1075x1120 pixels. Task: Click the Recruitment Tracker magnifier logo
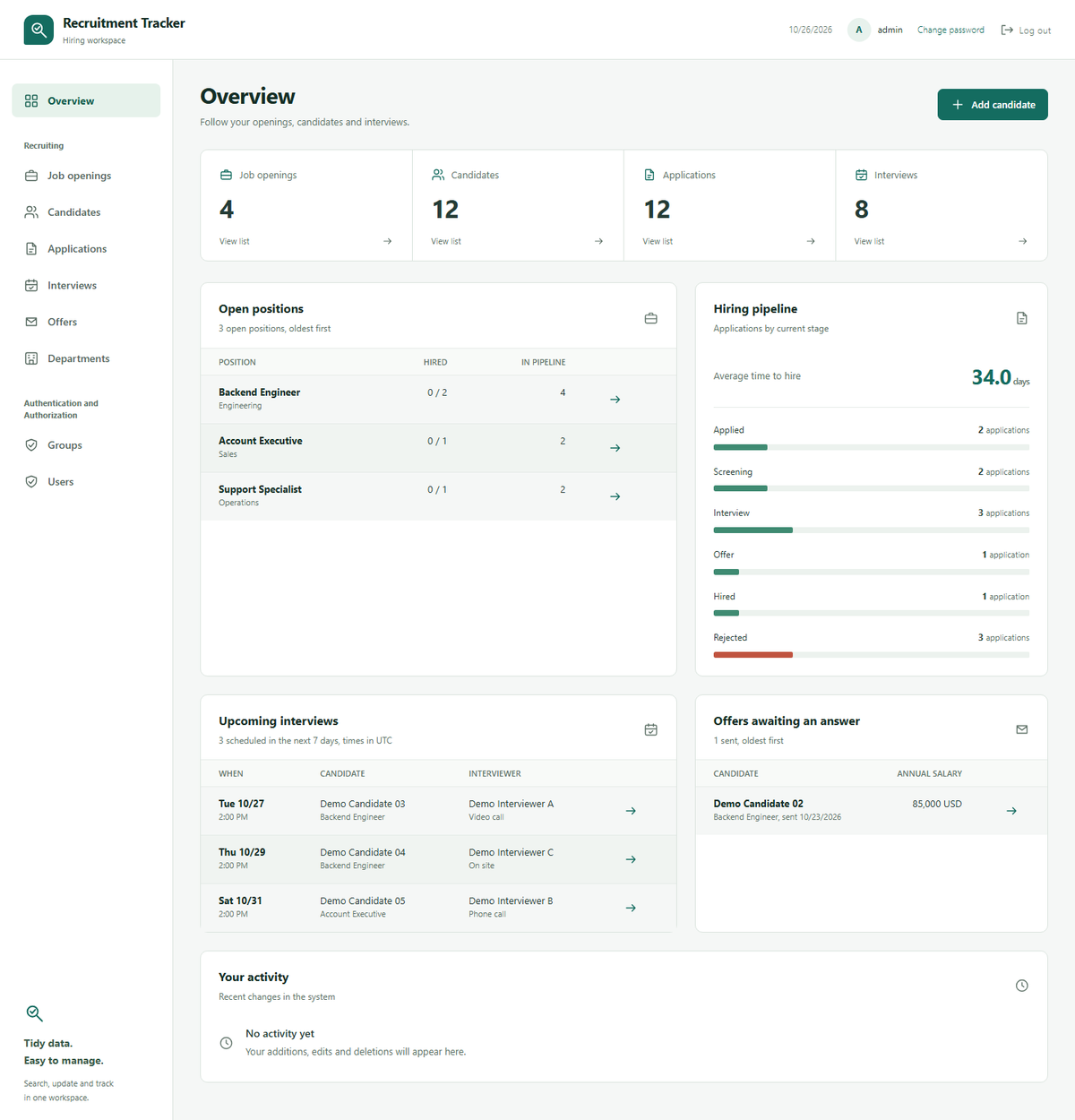click(x=39, y=30)
